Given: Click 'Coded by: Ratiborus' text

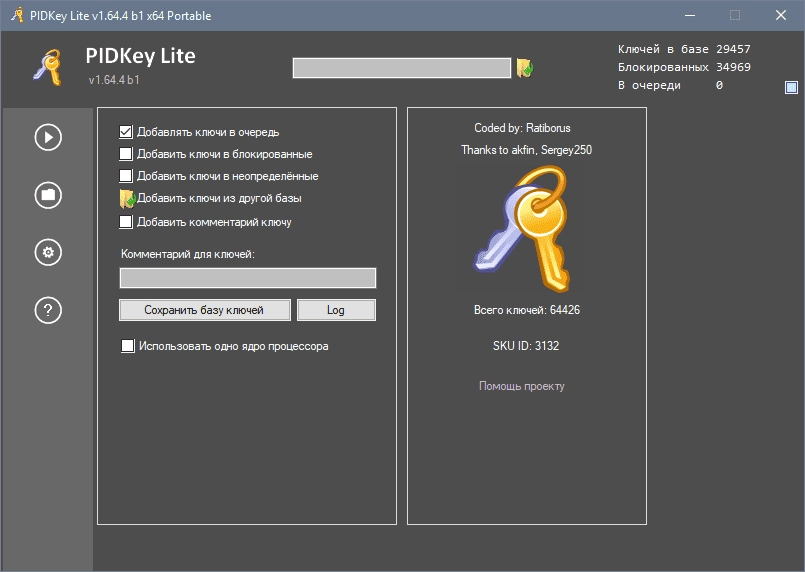Looking at the screenshot, I should point(523,128).
